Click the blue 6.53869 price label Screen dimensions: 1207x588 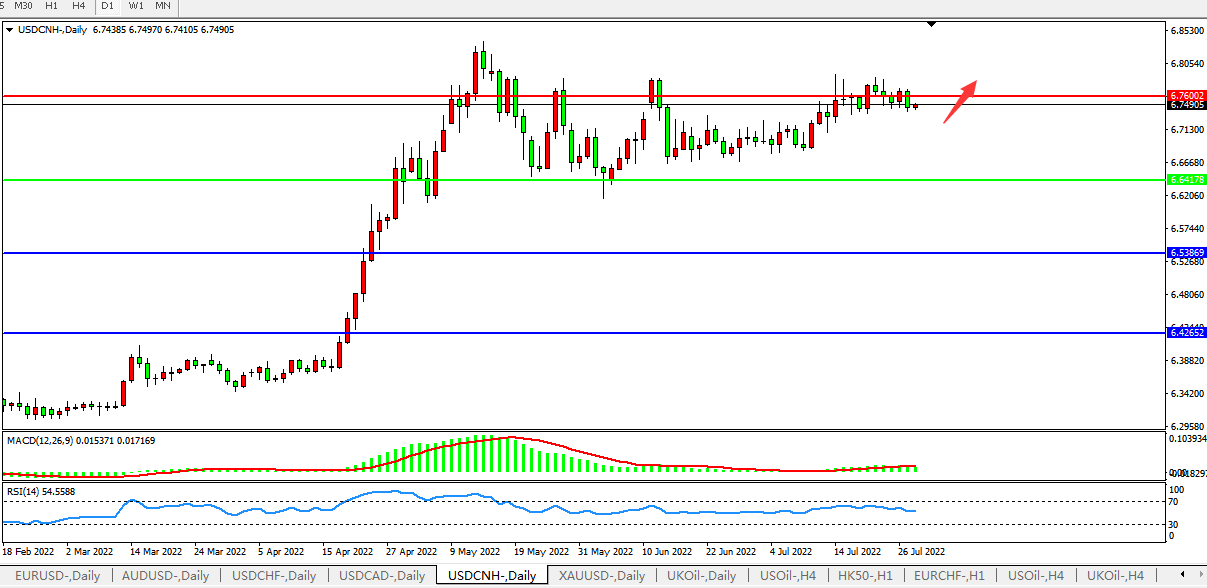(x=1186, y=253)
